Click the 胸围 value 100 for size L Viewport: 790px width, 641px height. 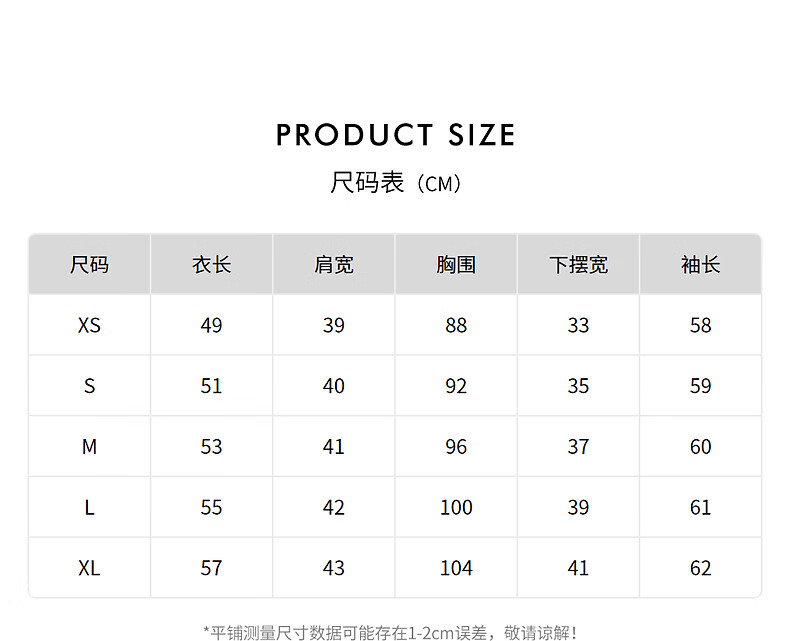point(456,508)
